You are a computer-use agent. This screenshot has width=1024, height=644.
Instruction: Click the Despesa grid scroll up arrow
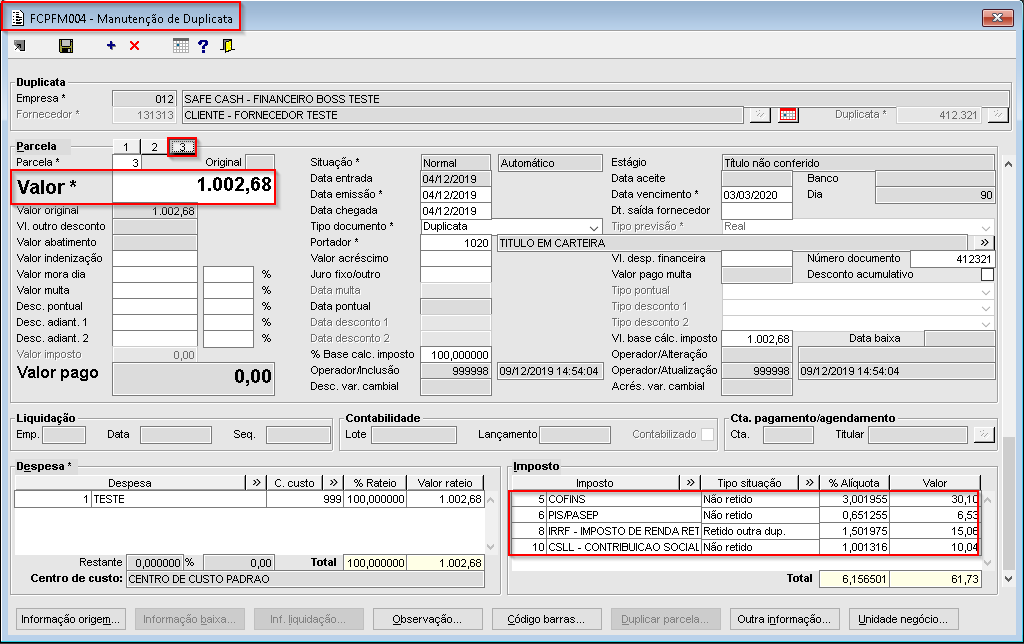(491, 500)
